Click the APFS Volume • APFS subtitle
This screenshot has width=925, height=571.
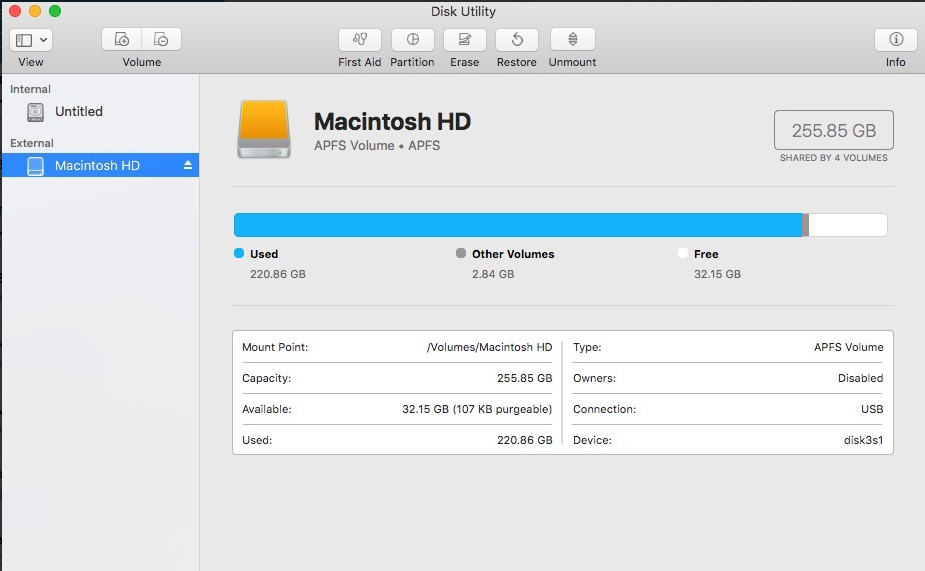377,145
